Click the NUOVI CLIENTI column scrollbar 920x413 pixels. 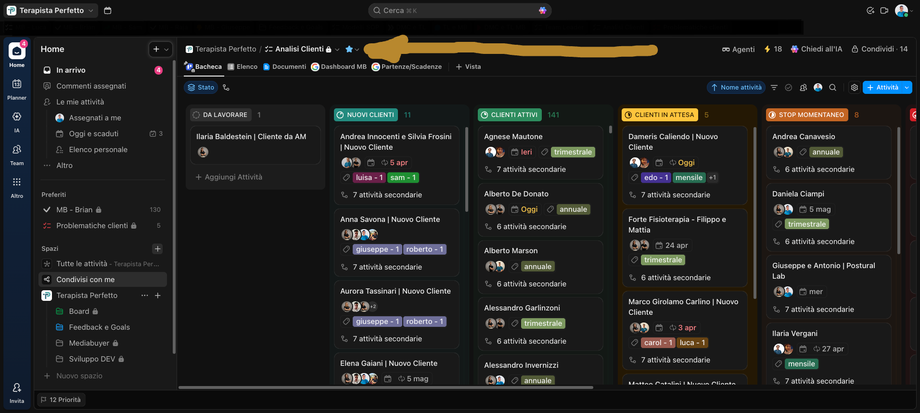(x=466, y=169)
